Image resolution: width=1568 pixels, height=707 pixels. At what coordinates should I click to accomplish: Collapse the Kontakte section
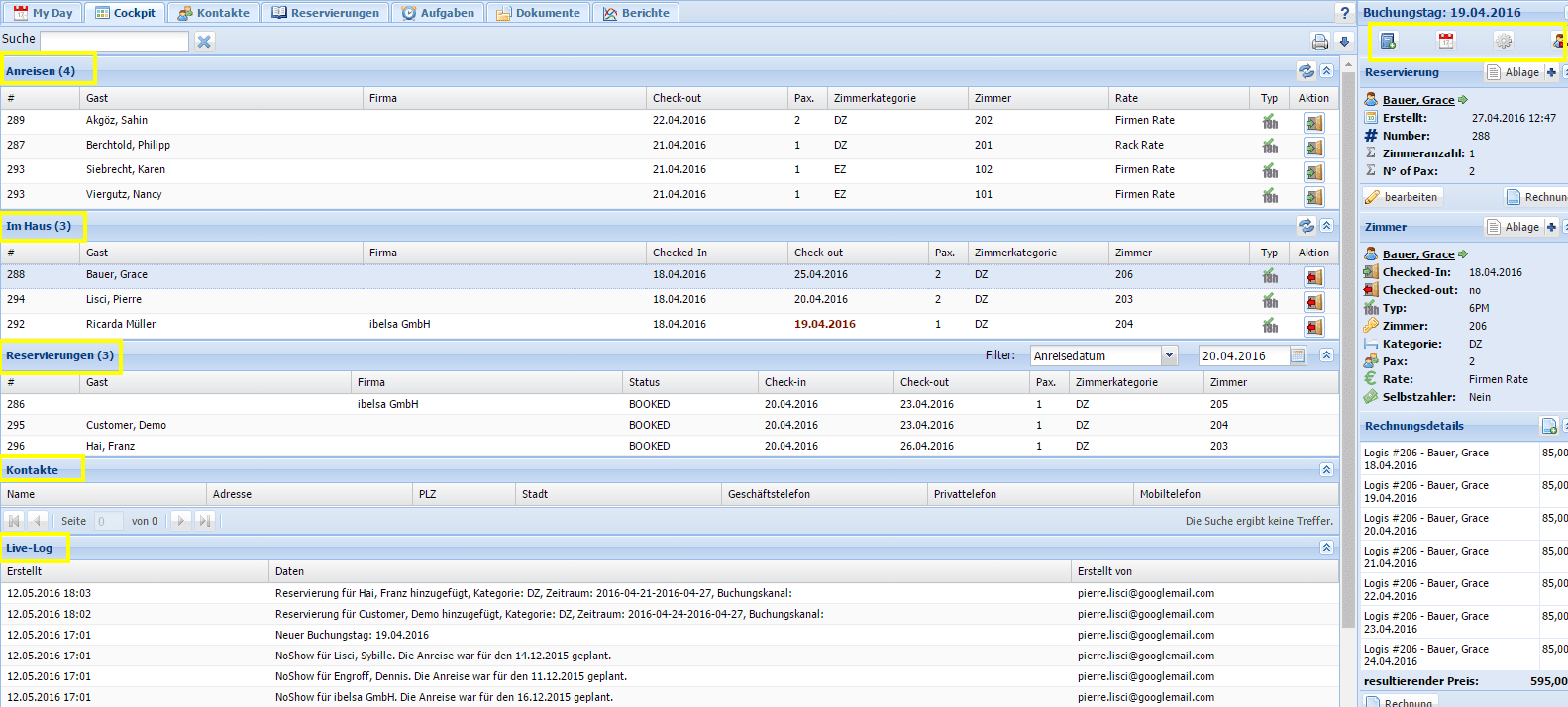[1326, 470]
